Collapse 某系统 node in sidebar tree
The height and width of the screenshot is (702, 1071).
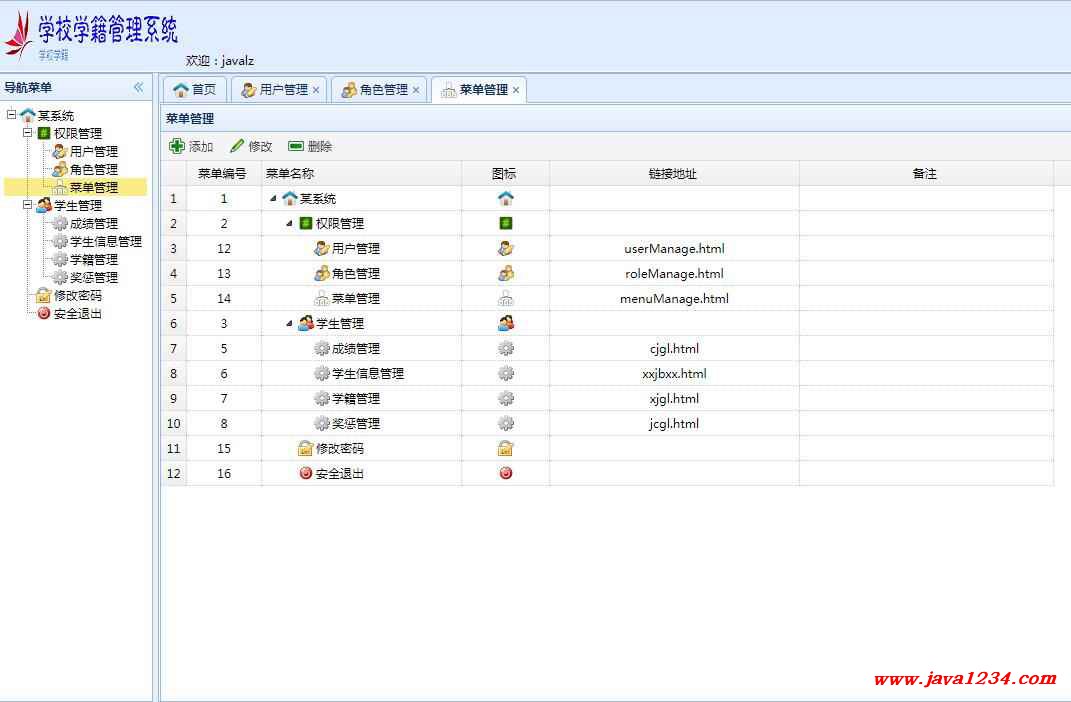11,115
